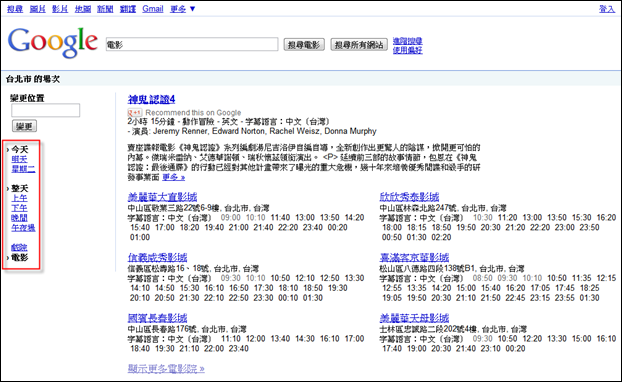This screenshot has height=382, width=622.
Task: Click the cast line starting Jeremy Renner
Action: (265, 131)
